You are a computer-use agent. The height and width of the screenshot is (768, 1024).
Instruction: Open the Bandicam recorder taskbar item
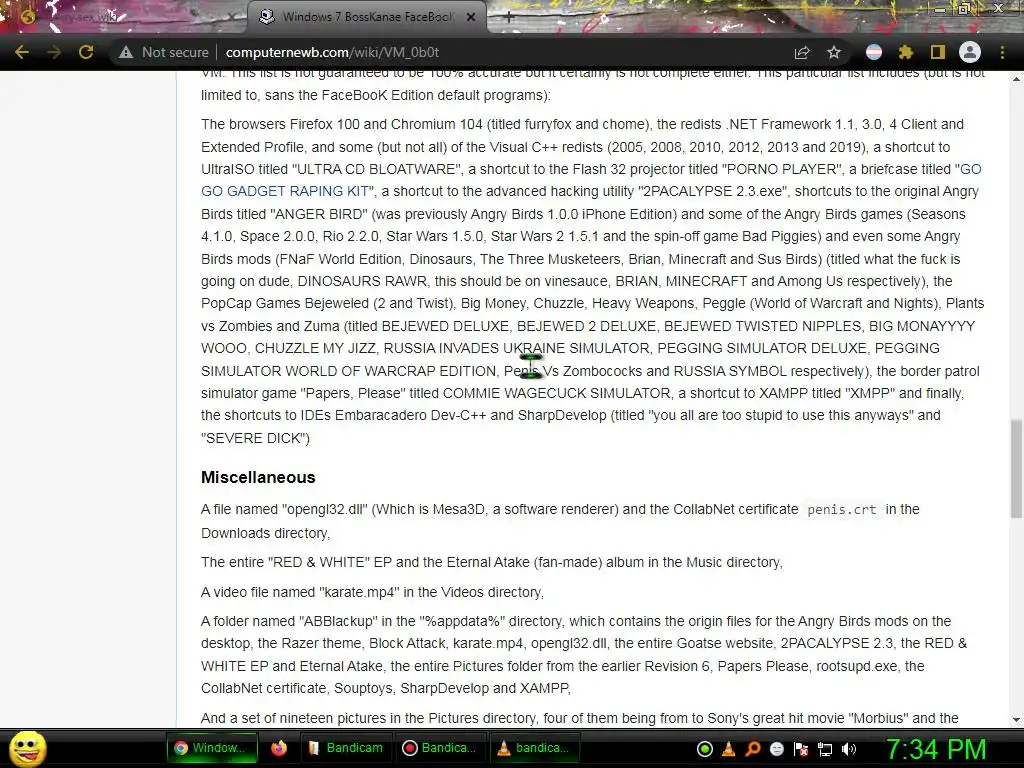[440, 748]
